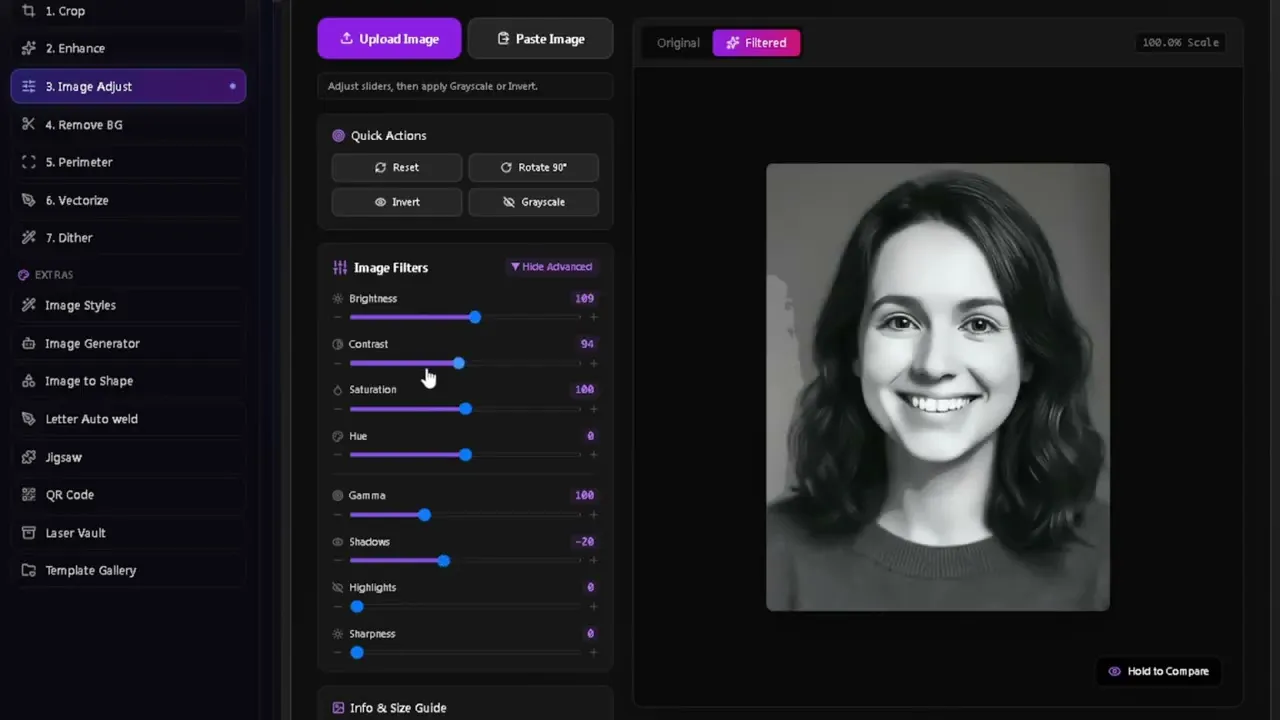Click the Brightness slider handle

tap(475, 317)
